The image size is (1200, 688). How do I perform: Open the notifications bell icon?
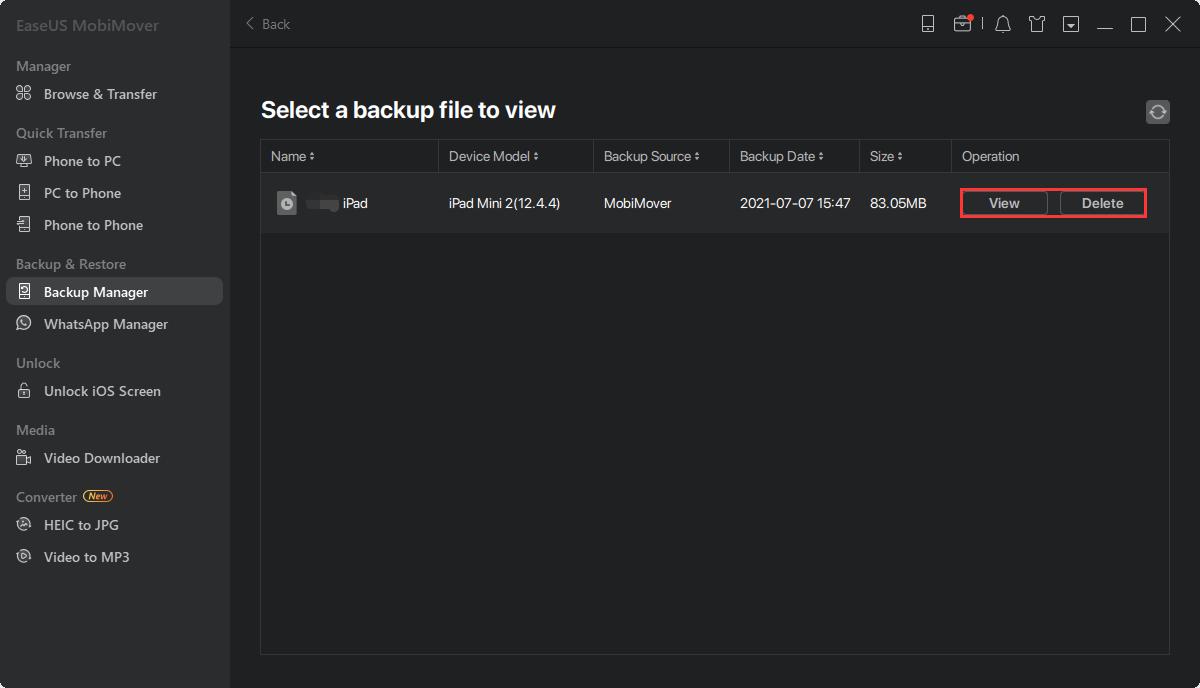[x=1003, y=24]
